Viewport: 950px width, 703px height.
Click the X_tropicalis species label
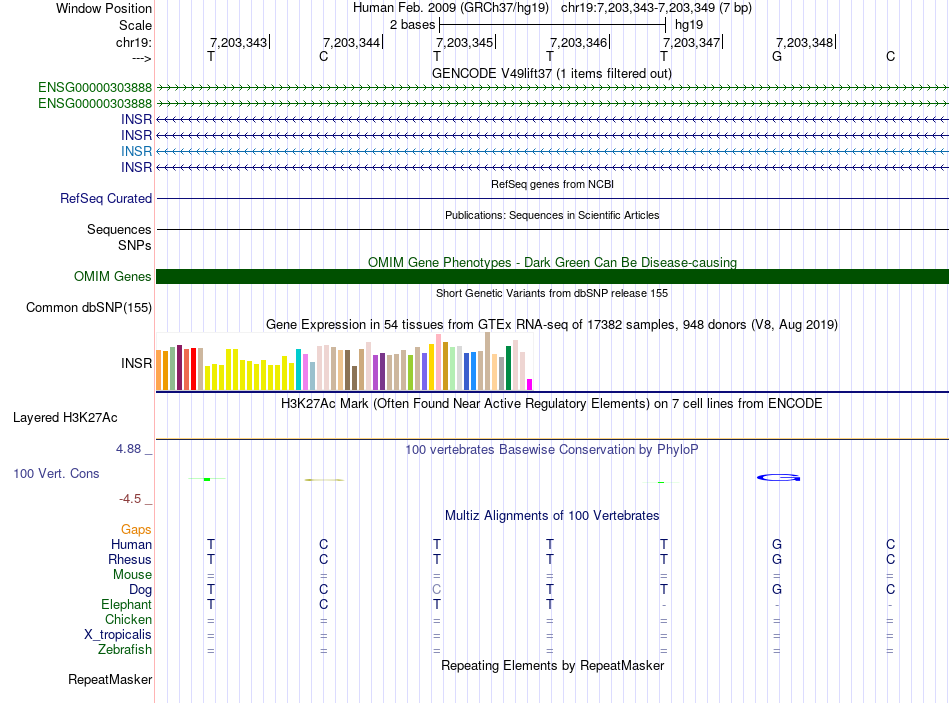tap(118, 635)
